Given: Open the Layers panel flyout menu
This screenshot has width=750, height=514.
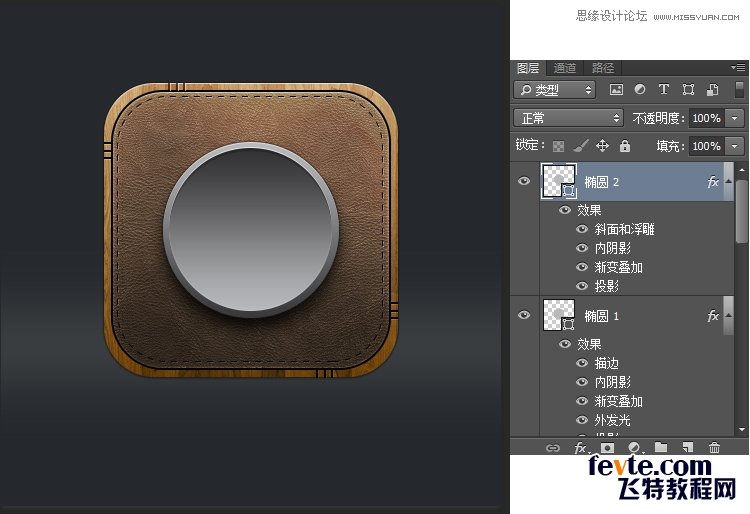Looking at the screenshot, I should [738, 67].
